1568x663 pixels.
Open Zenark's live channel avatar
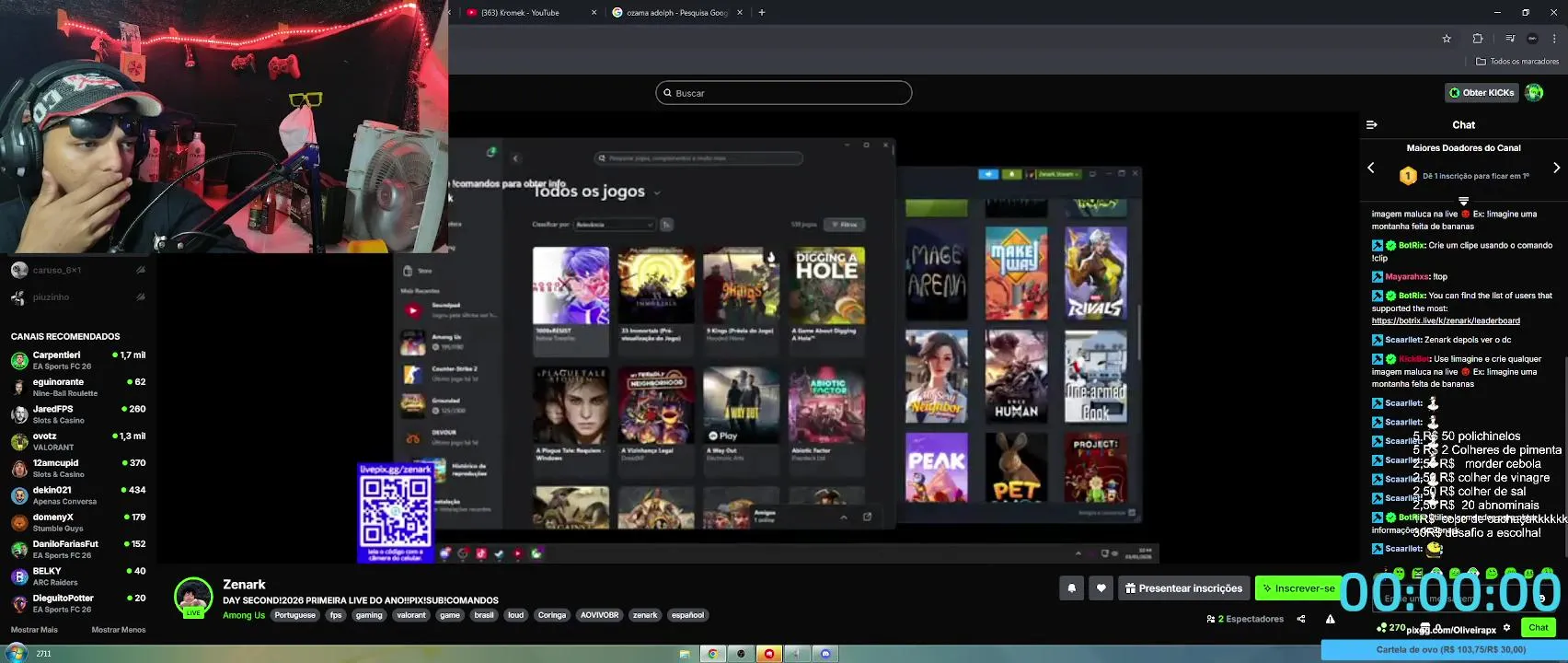[193, 598]
